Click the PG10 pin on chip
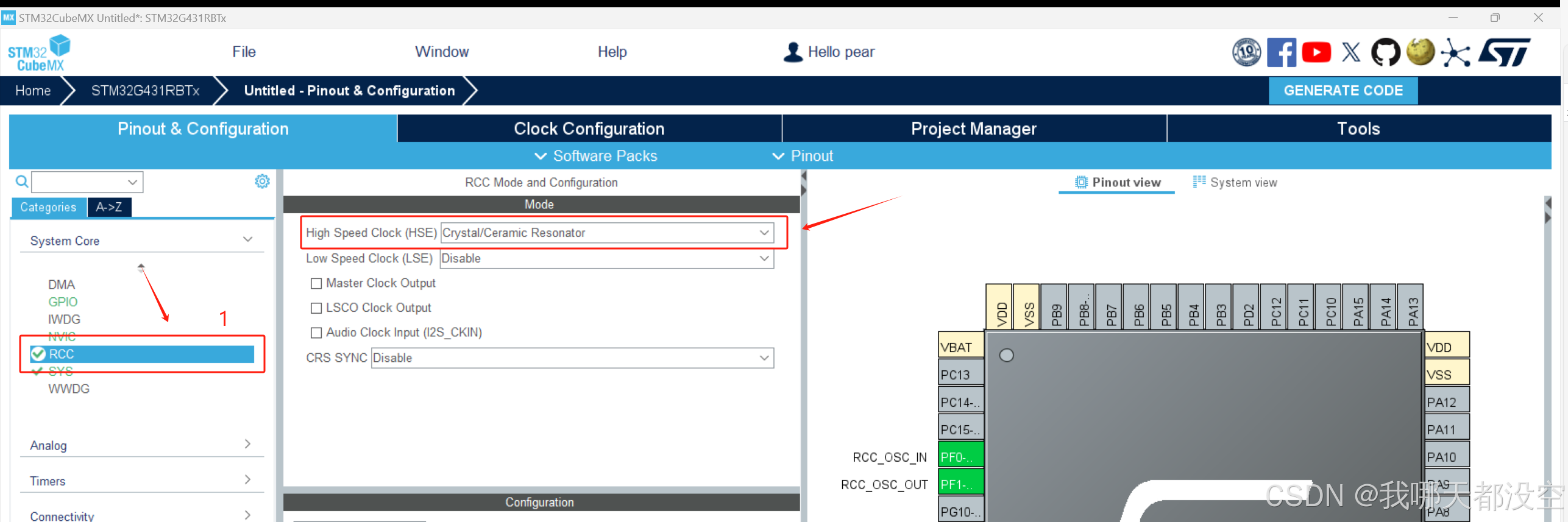The width and height of the screenshot is (1568, 522). coord(961,510)
